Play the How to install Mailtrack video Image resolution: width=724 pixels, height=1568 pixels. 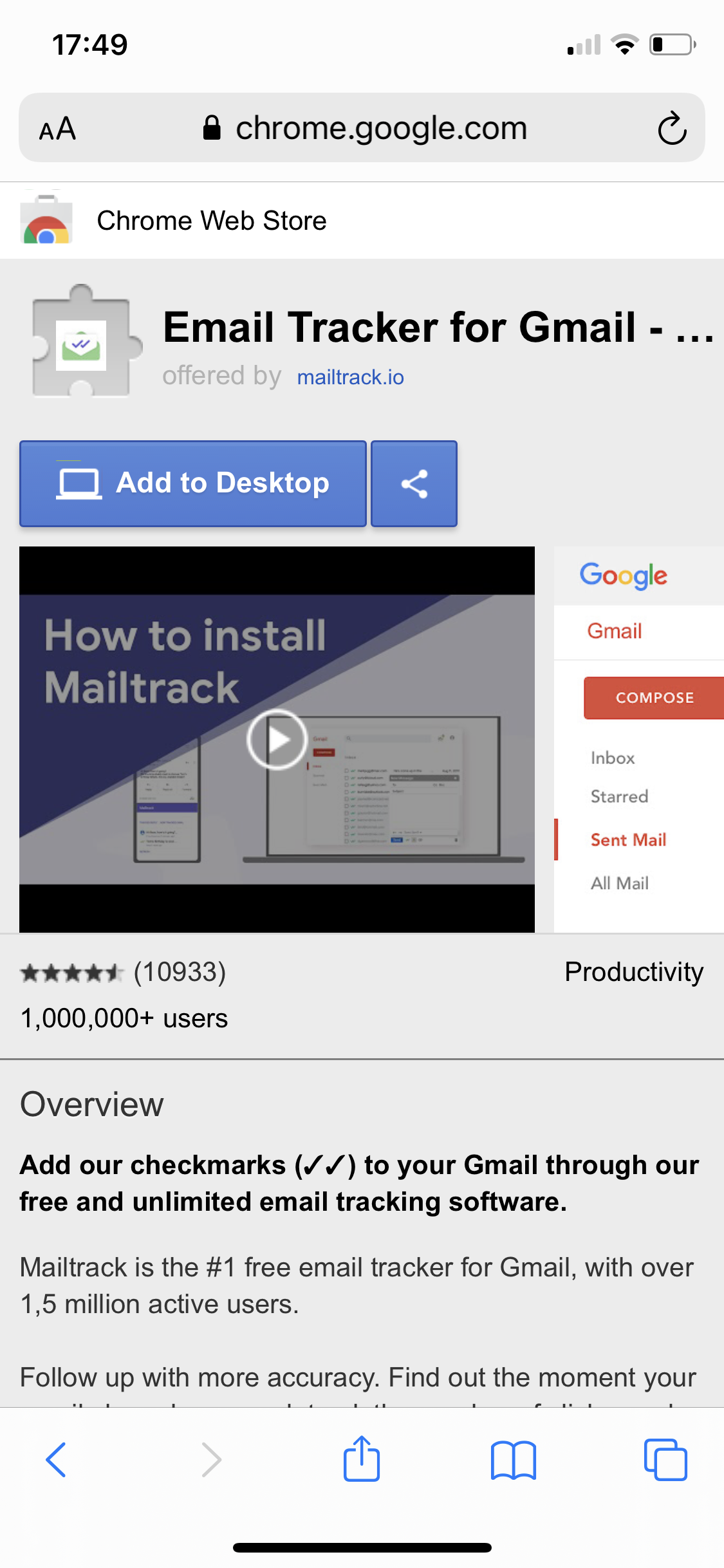point(277,739)
